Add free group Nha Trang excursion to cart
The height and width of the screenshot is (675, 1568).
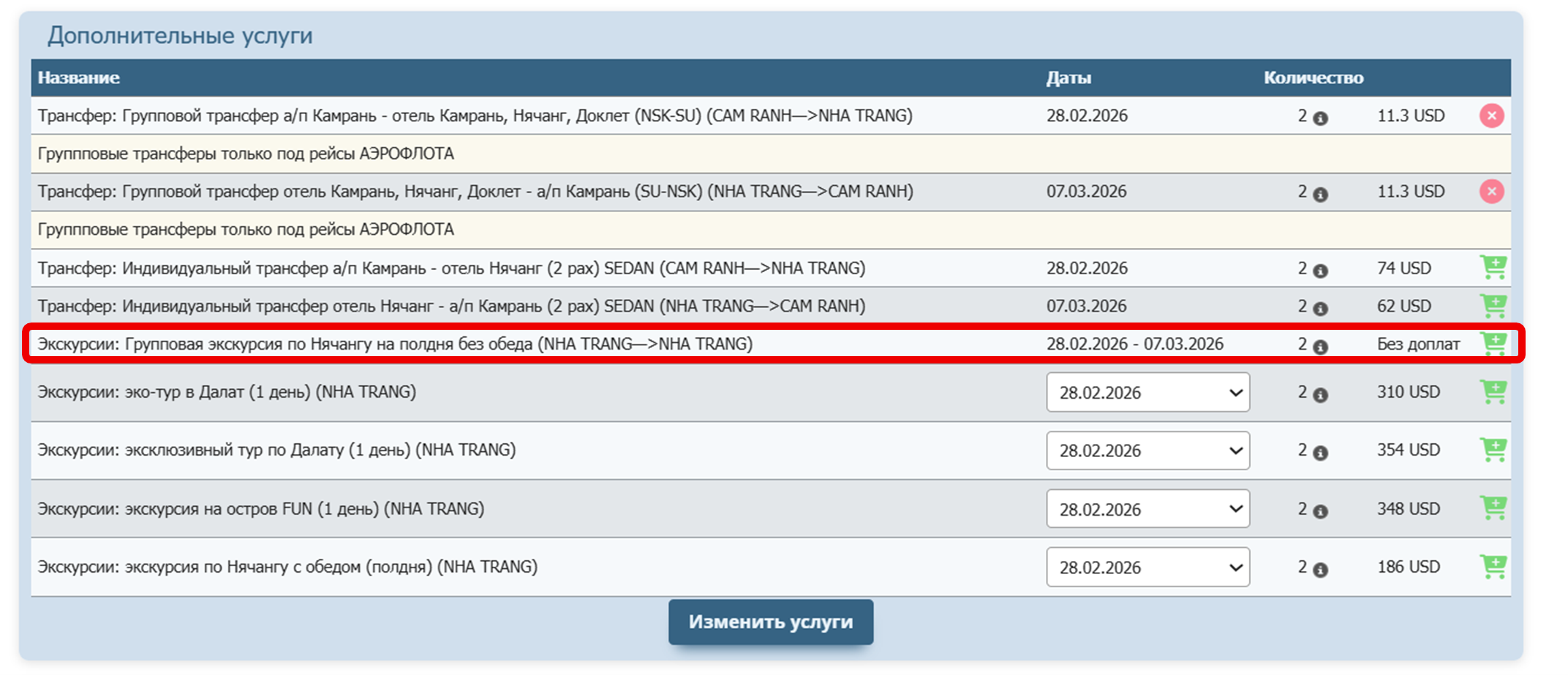(1493, 343)
